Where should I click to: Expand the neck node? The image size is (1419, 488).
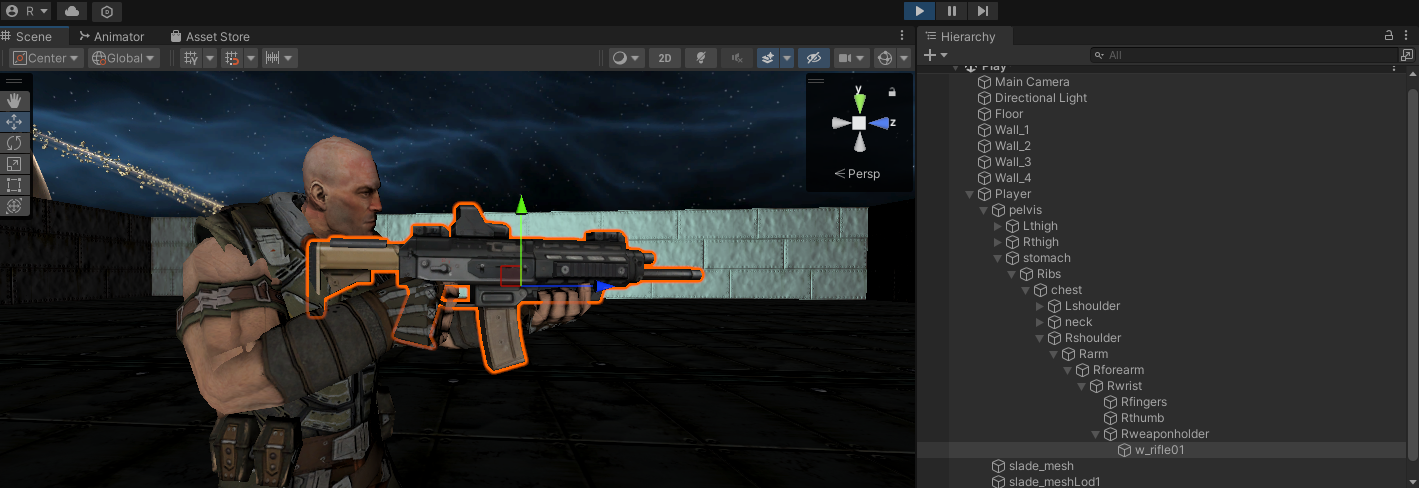point(1039,322)
